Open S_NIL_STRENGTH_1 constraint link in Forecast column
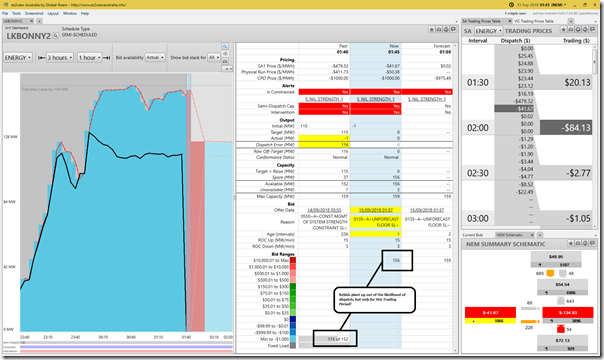 point(427,99)
